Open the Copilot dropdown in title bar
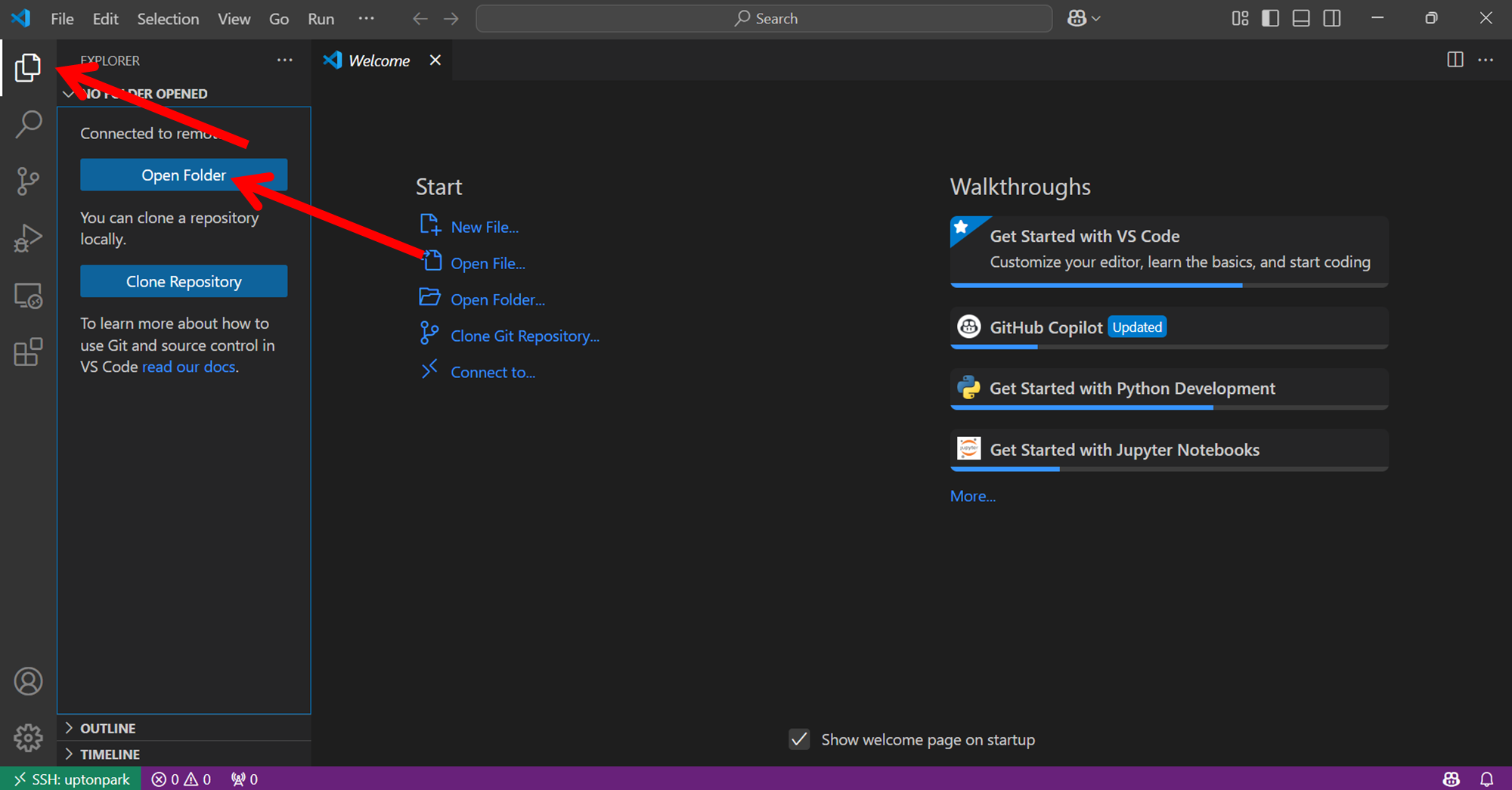This screenshot has height=790, width=1512. pyautogui.click(x=1083, y=19)
